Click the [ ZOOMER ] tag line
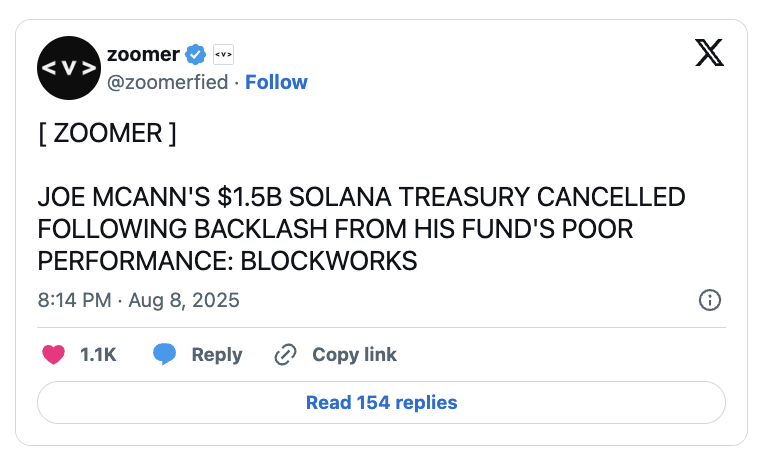Image resolution: width=764 pixels, height=466 pixels. [x=107, y=133]
